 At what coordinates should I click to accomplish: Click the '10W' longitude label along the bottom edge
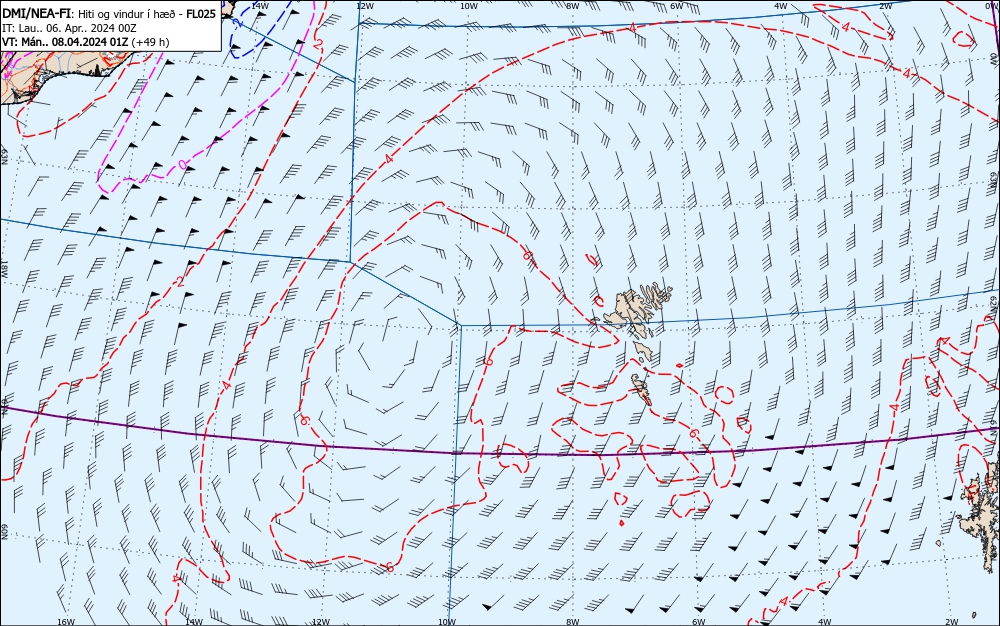pos(447,622)
